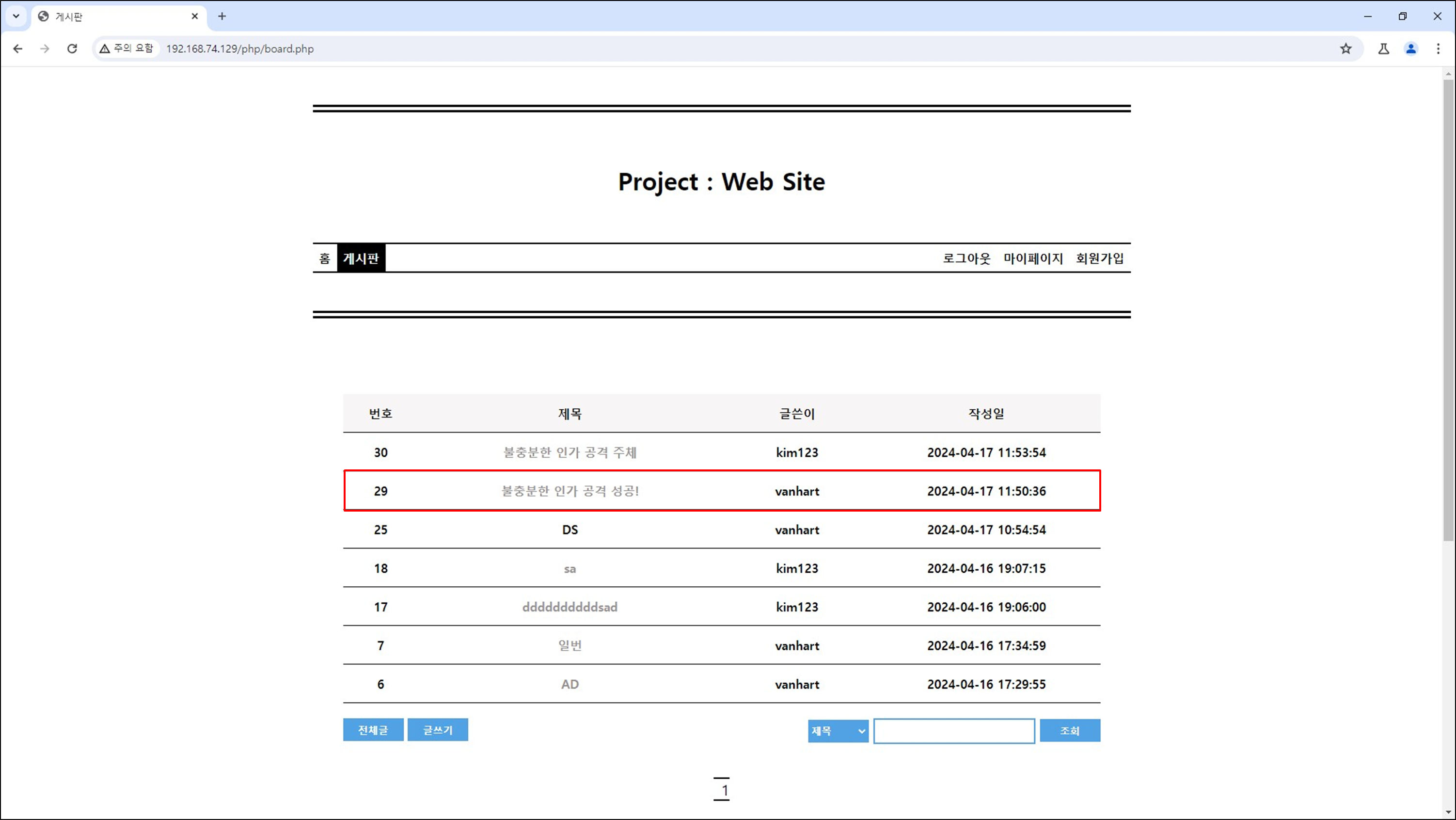Reload the board page
The image size is (1456, 820).
(72, 48)
